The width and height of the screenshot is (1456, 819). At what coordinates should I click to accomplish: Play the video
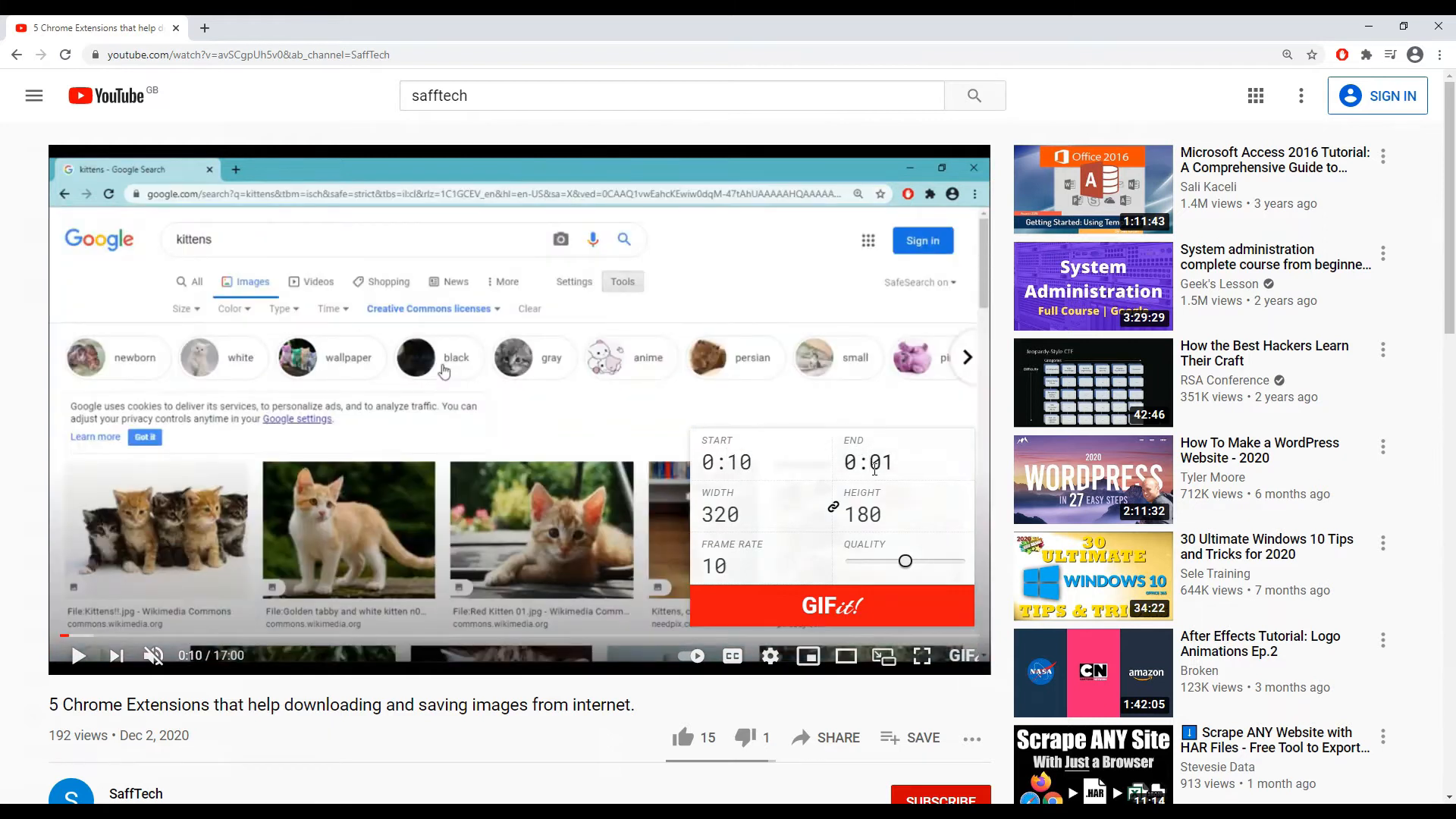coord(78,656)
